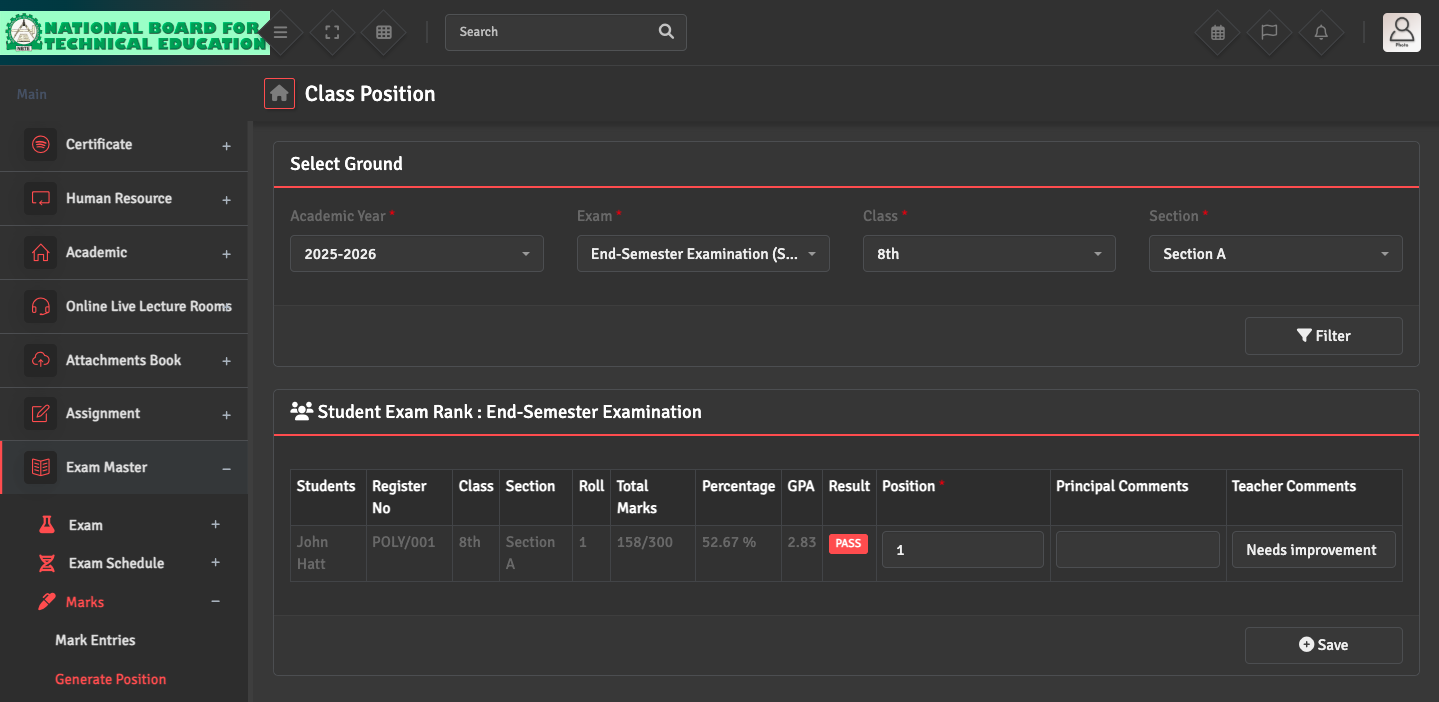Open the notifications bell icon

click(x=1321, y=32)
